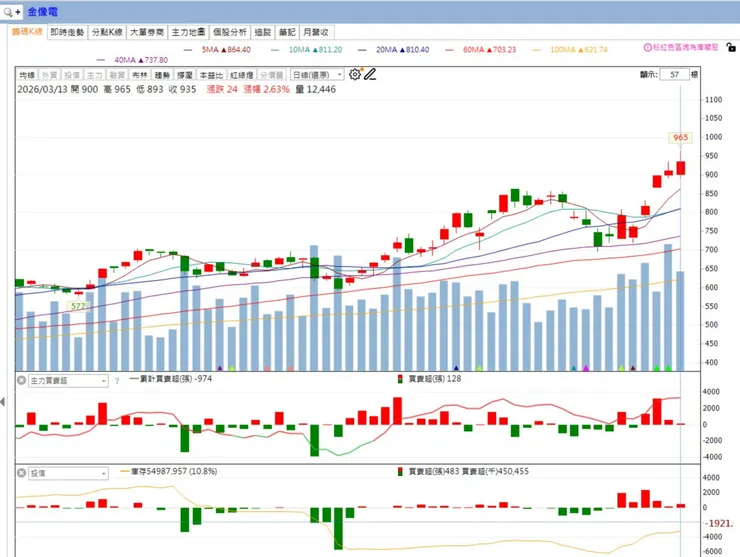Click the latest red candlestick near 935
The height and width of the screenshot is (557, 740).
681,168
